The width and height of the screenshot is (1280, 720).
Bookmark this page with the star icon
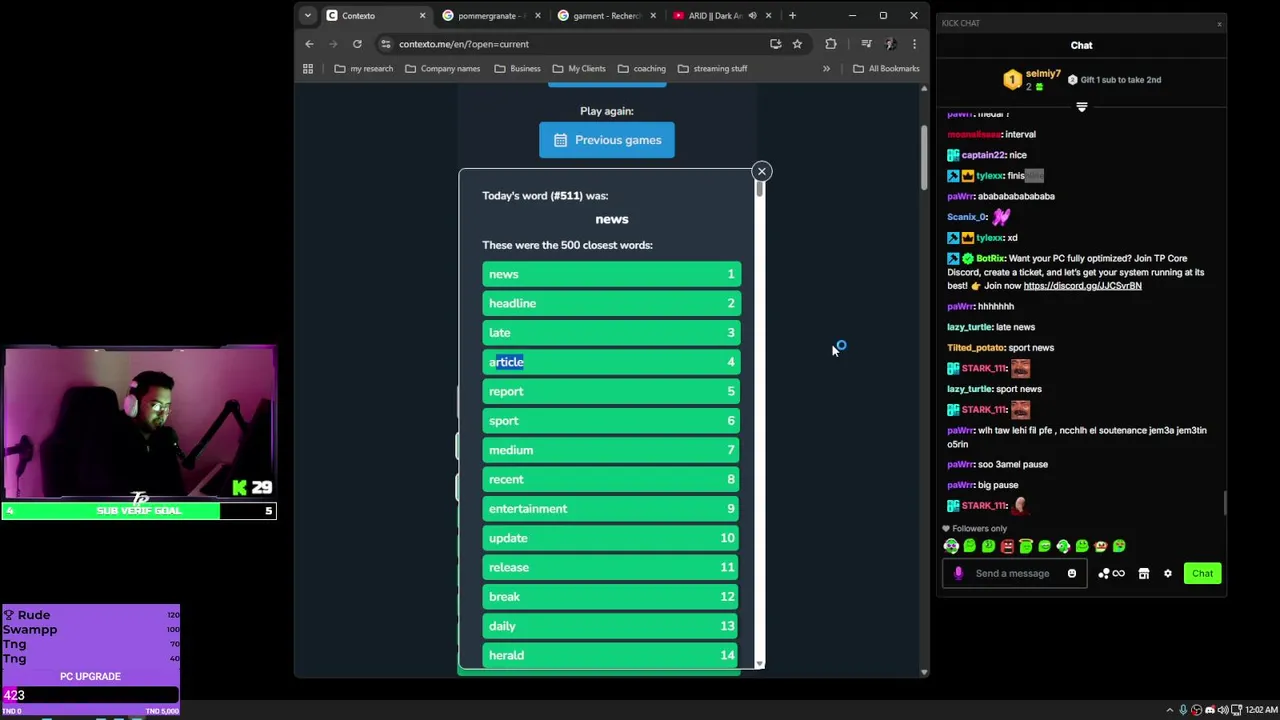(797, 44)
